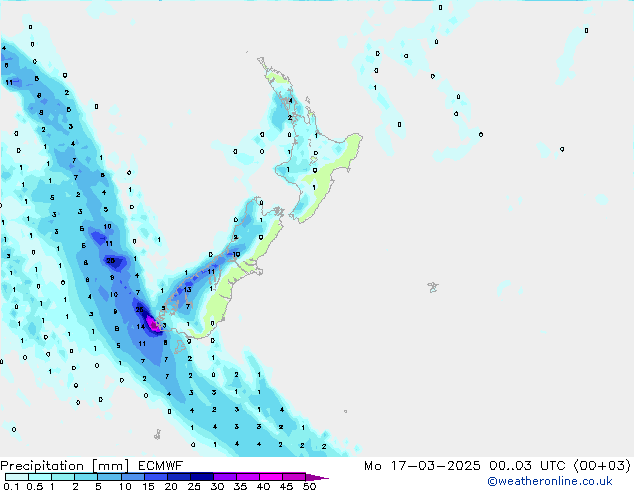Click the '26' precipitation value on the map
Viewport: 634px width, 490px height.
tap(139, 310)
